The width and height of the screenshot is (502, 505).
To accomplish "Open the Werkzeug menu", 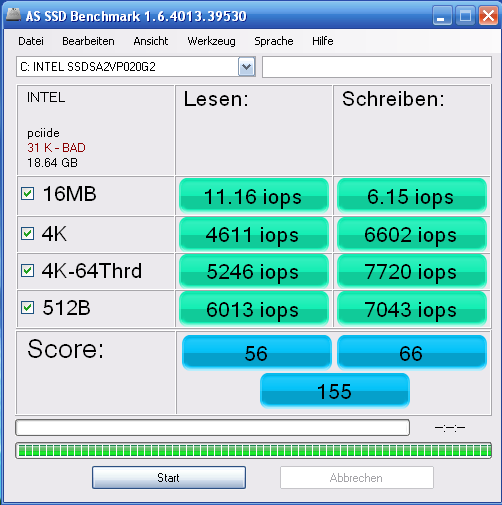I will tap(211, 41).
